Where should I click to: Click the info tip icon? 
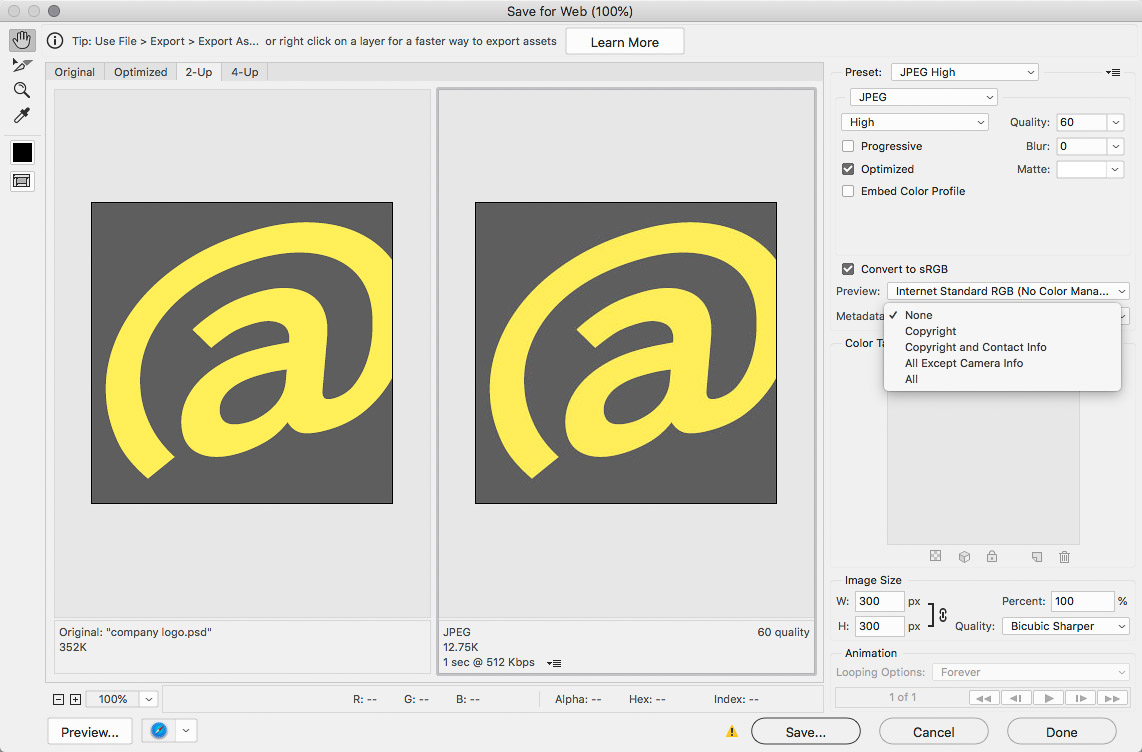[x=55, y=41]
